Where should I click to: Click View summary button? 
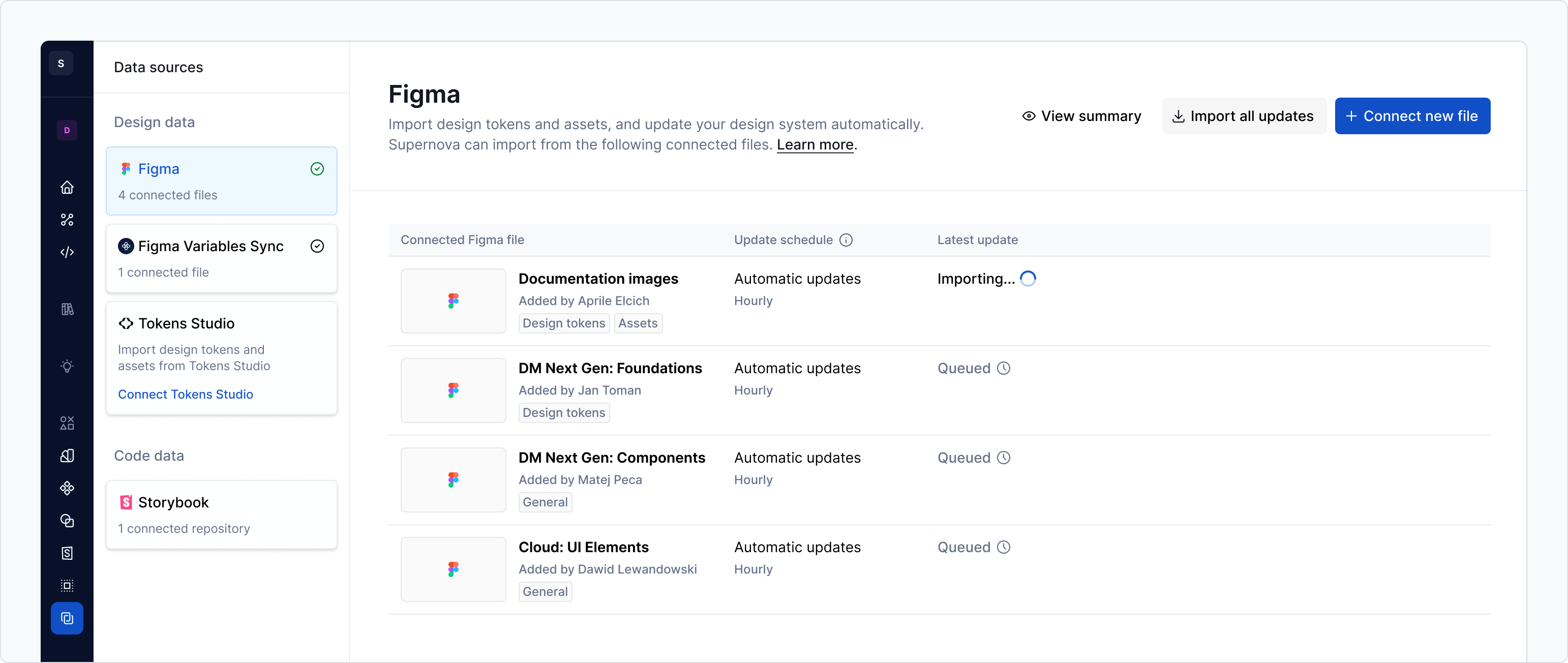pyautogui.click(x=1081, y=116)
